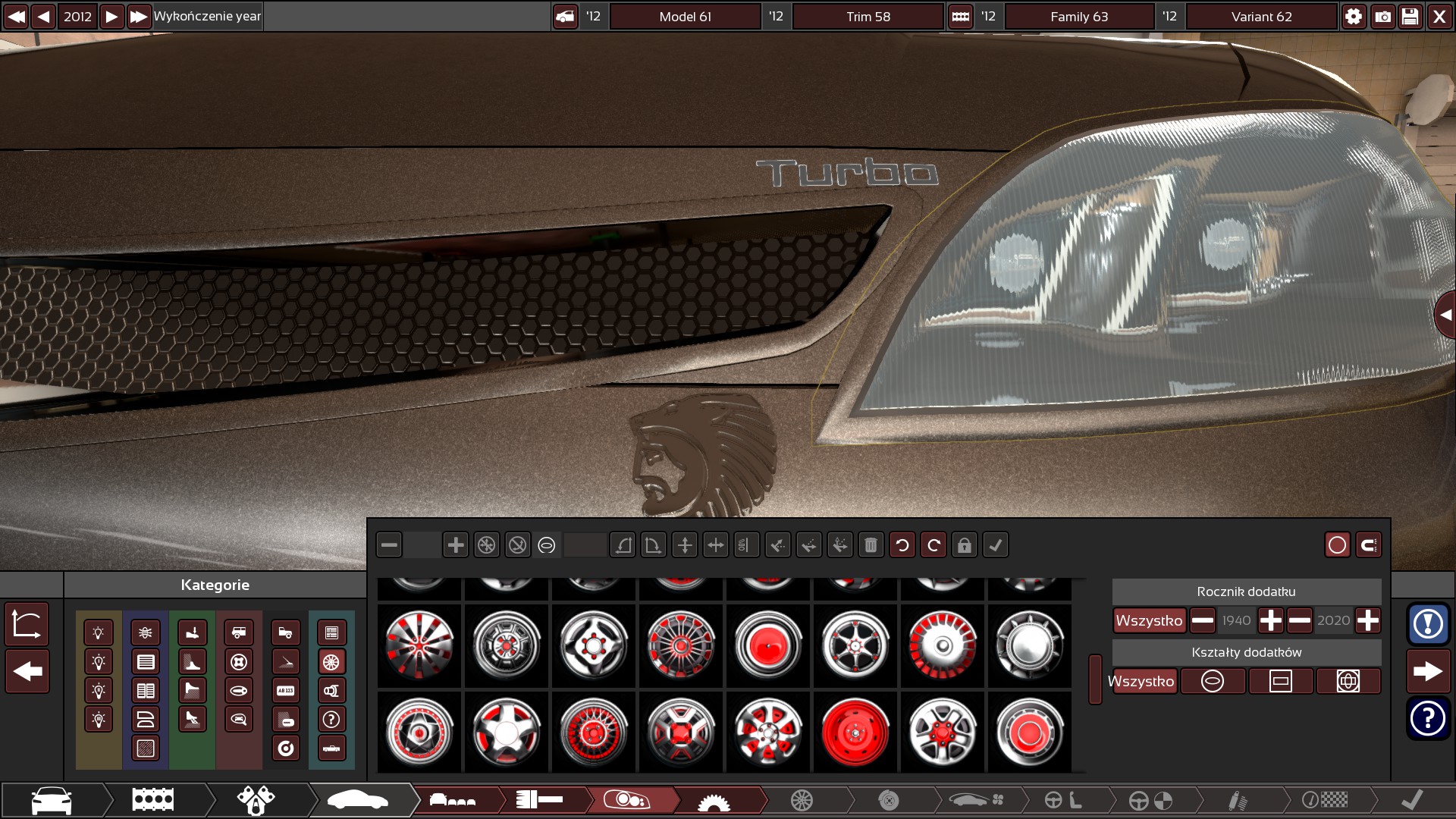
Task: Click the trash delete fixture icon
Action: point(871,545)
